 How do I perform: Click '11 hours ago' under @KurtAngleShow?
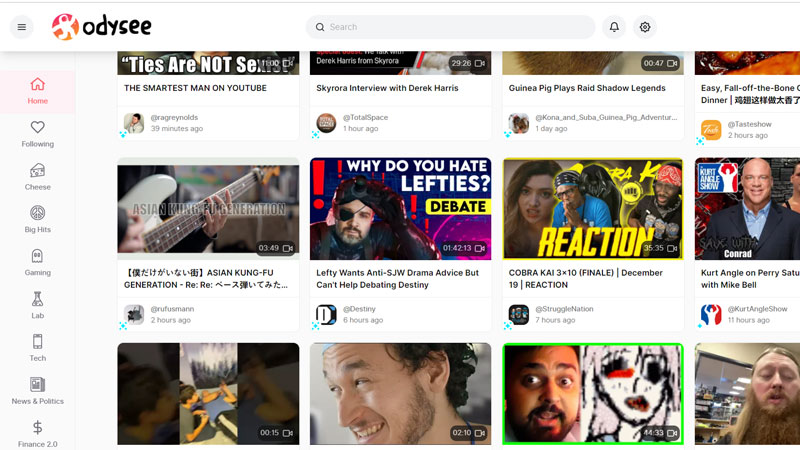point(748,320)
